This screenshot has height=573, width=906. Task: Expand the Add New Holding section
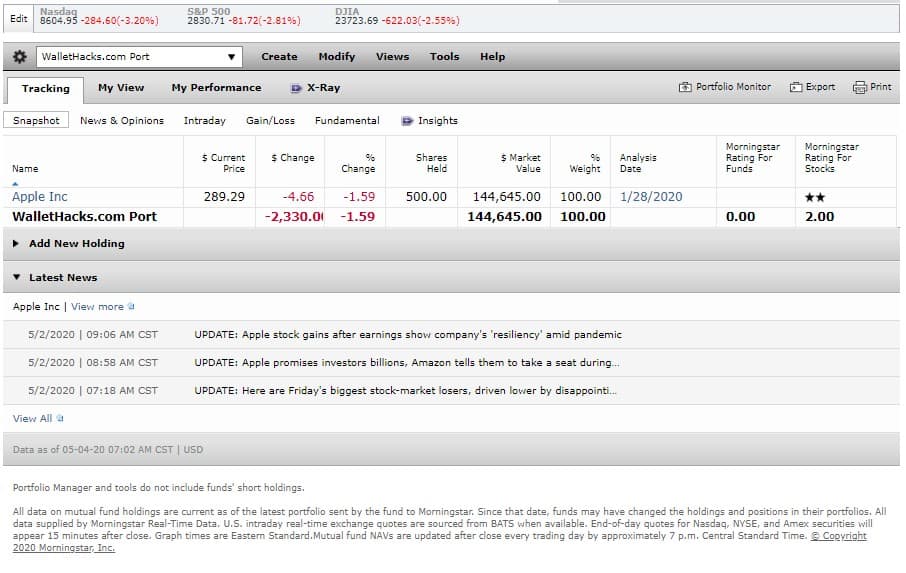17,244
